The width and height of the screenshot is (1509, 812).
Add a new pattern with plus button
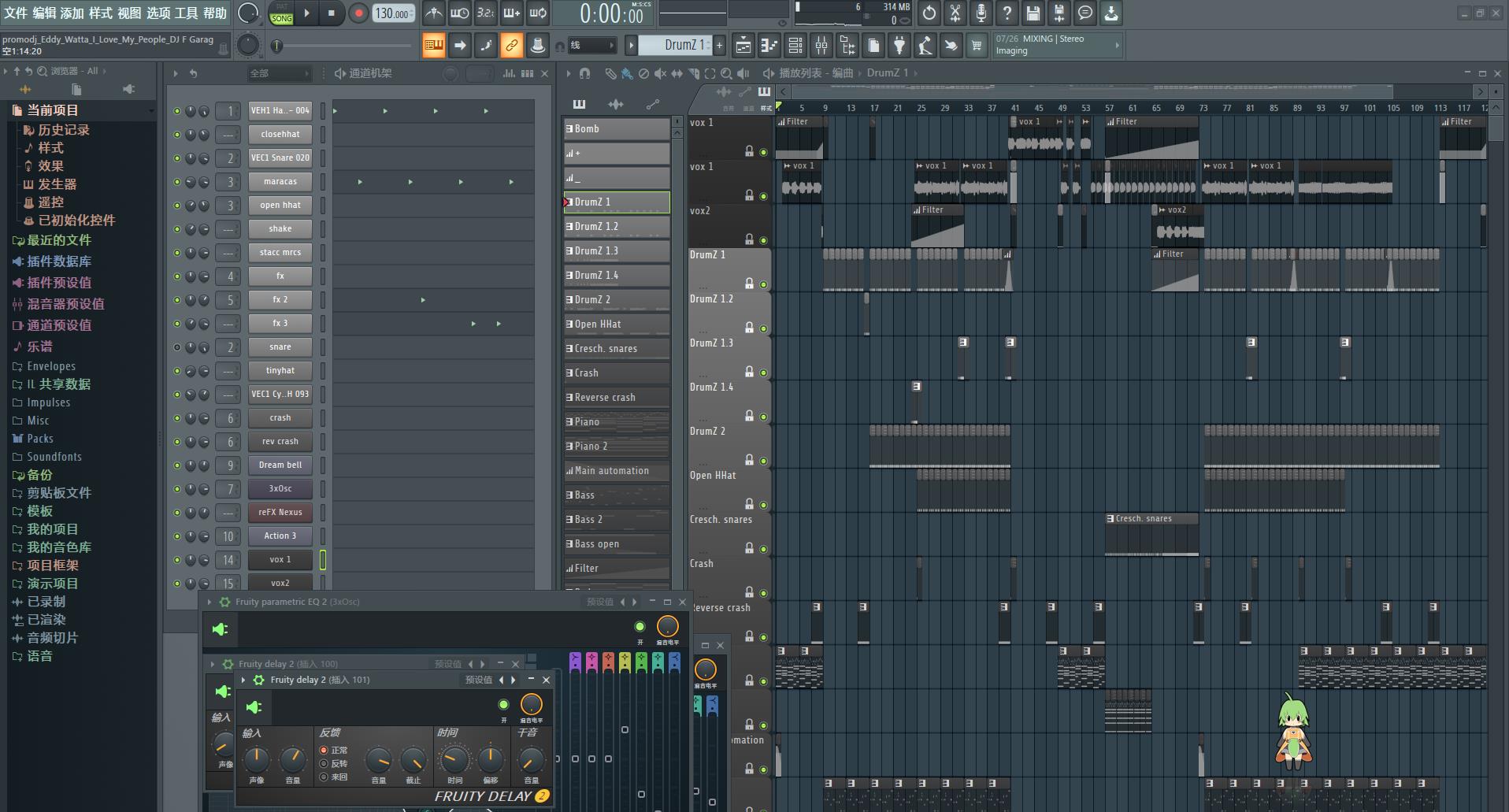(x=719, y=46)
